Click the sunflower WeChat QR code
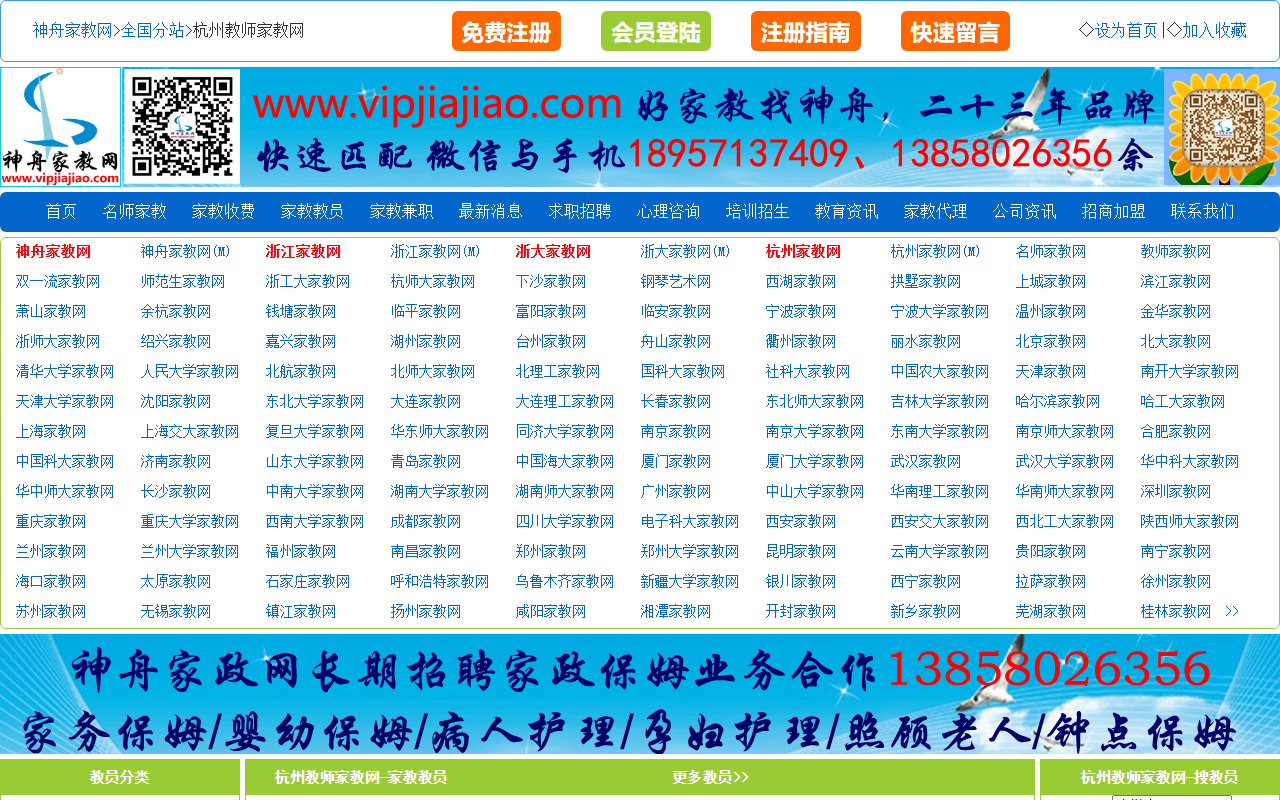Viewport: 1280px width, 800px height. [1221, 127]
